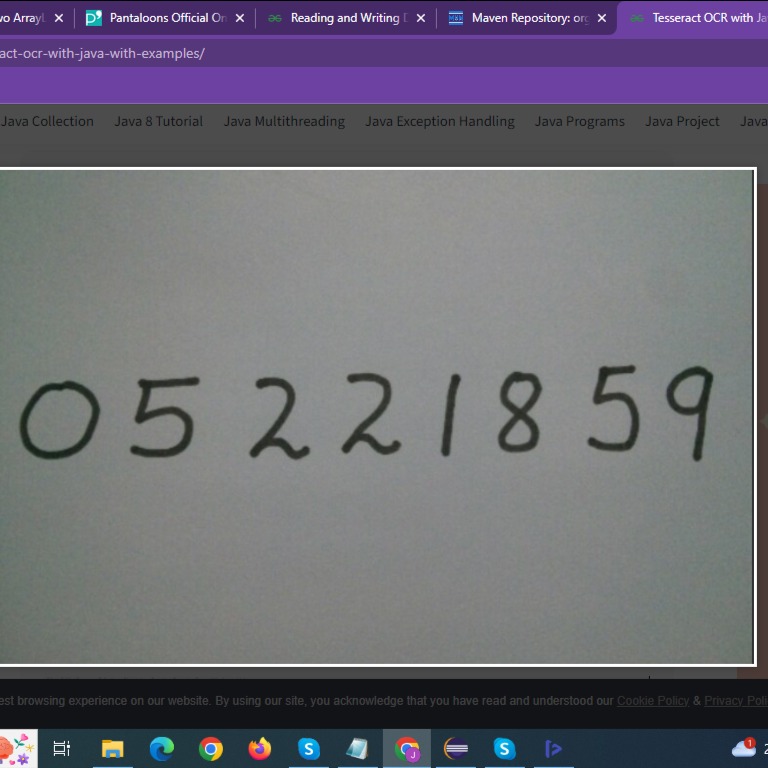Click the flower search highlight icon
Image resolution: width=768 pixels, height=768 pixels.
tap(18, 748)
